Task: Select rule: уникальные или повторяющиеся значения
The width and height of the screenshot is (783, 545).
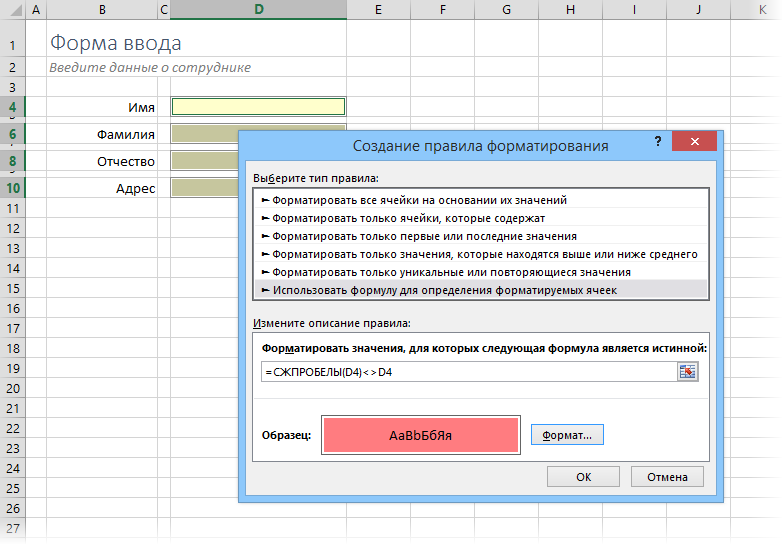Action: pyautogui.click(x=481, y=272)
